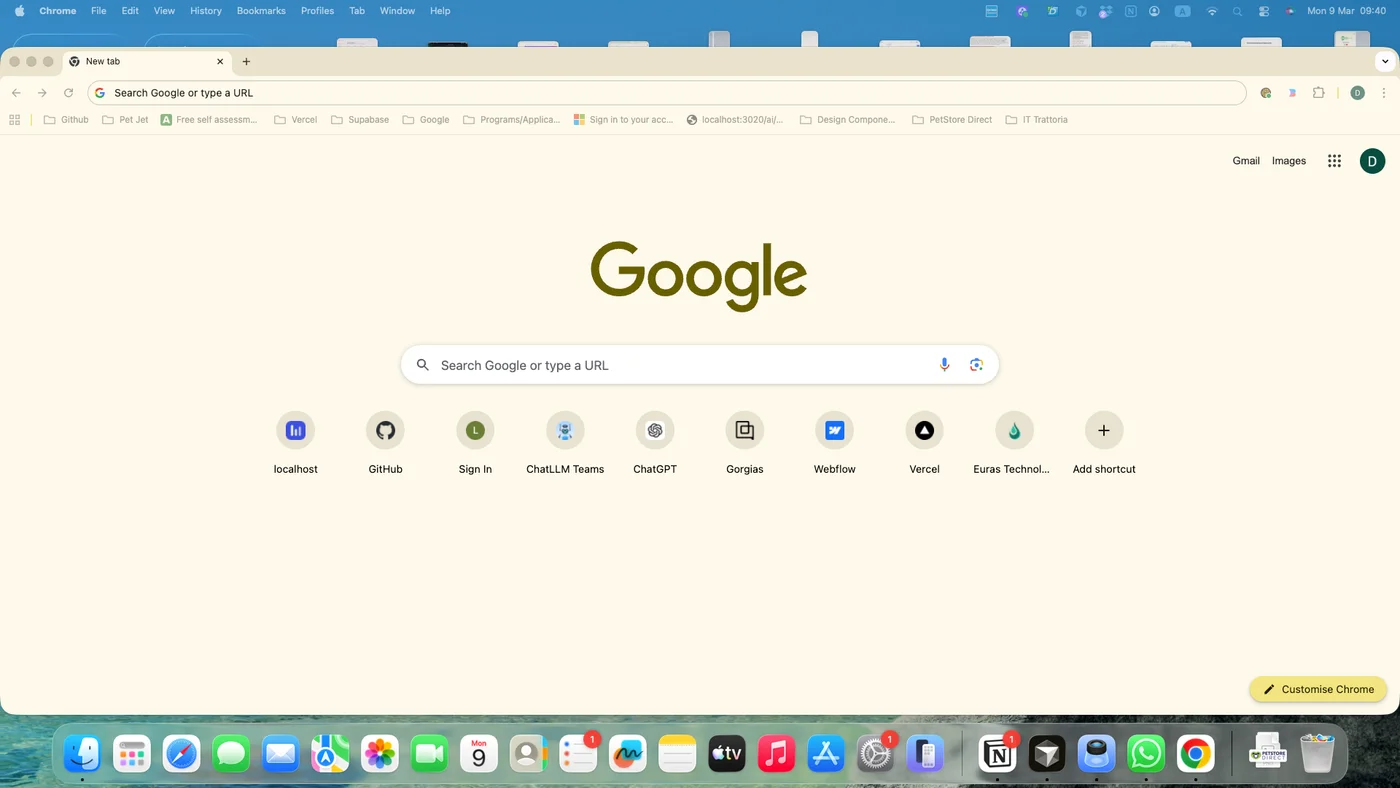Open the localhost shortcut tile
This screenshot has width=1400, height=788.
click(295, 443)
